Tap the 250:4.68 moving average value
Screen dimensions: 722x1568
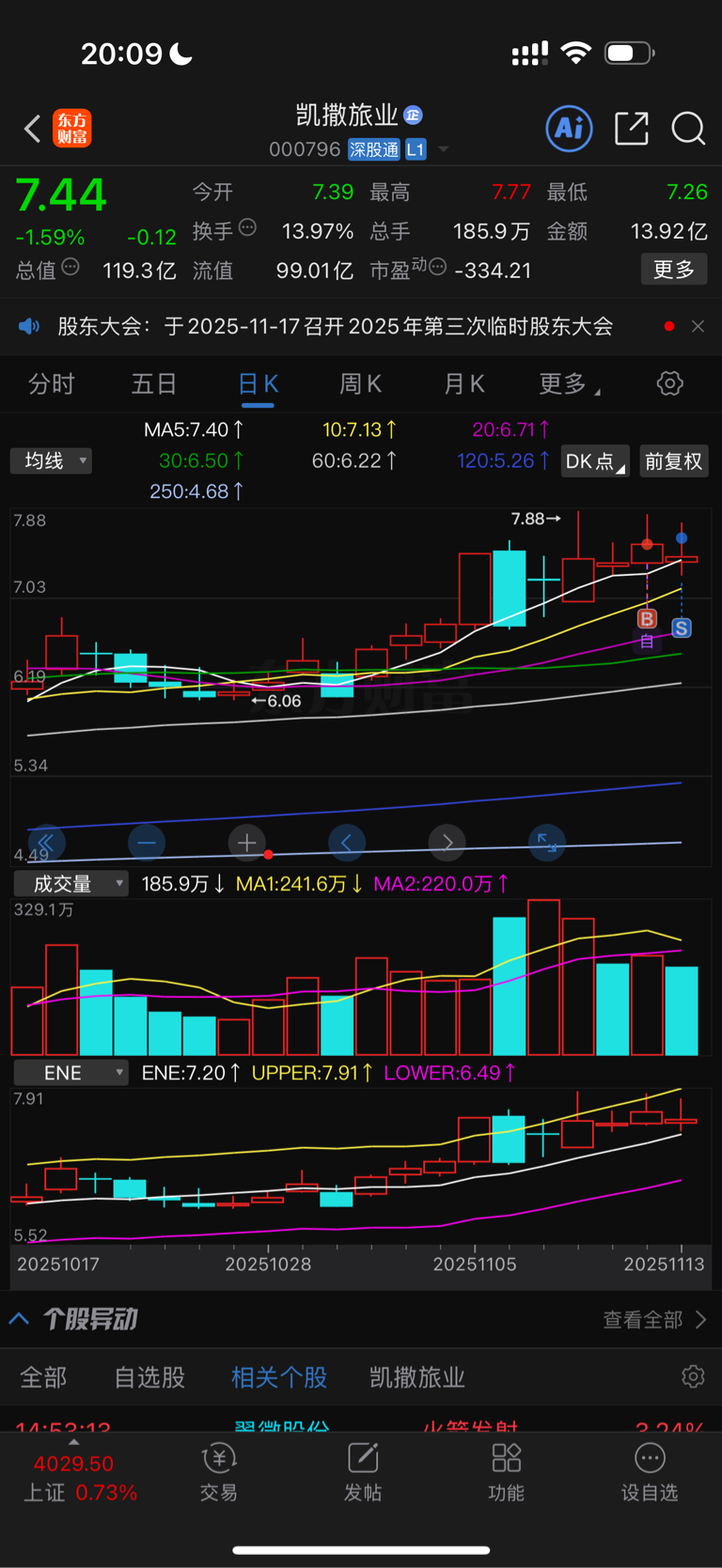196,490
